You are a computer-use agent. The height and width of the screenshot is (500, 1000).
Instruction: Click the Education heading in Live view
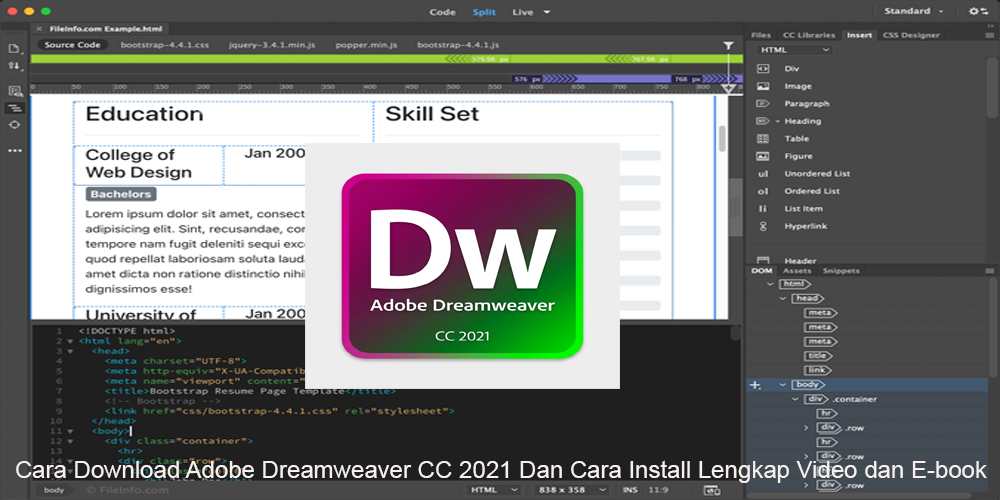(x=144, y=114)
